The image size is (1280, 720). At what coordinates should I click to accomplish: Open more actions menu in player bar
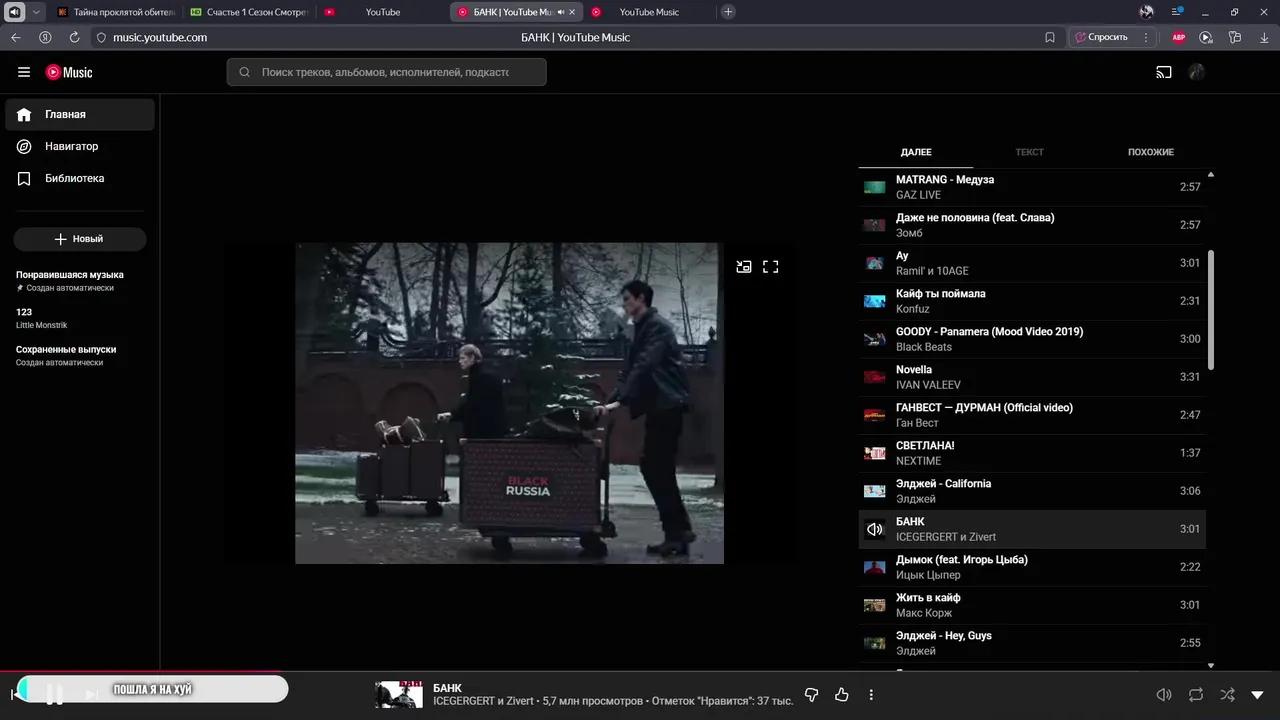click(x=871, y=694)
